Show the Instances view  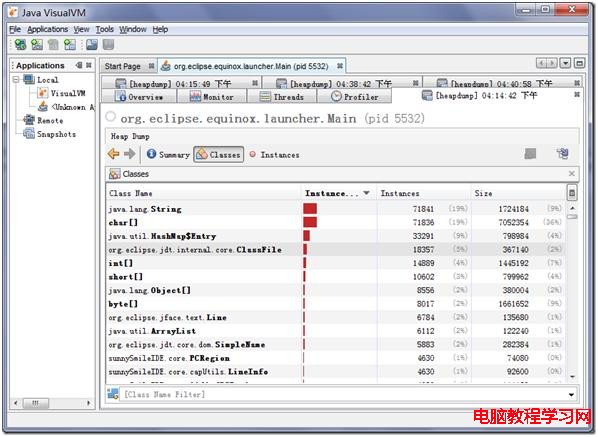pyautogui.click(x=274, y=154)
